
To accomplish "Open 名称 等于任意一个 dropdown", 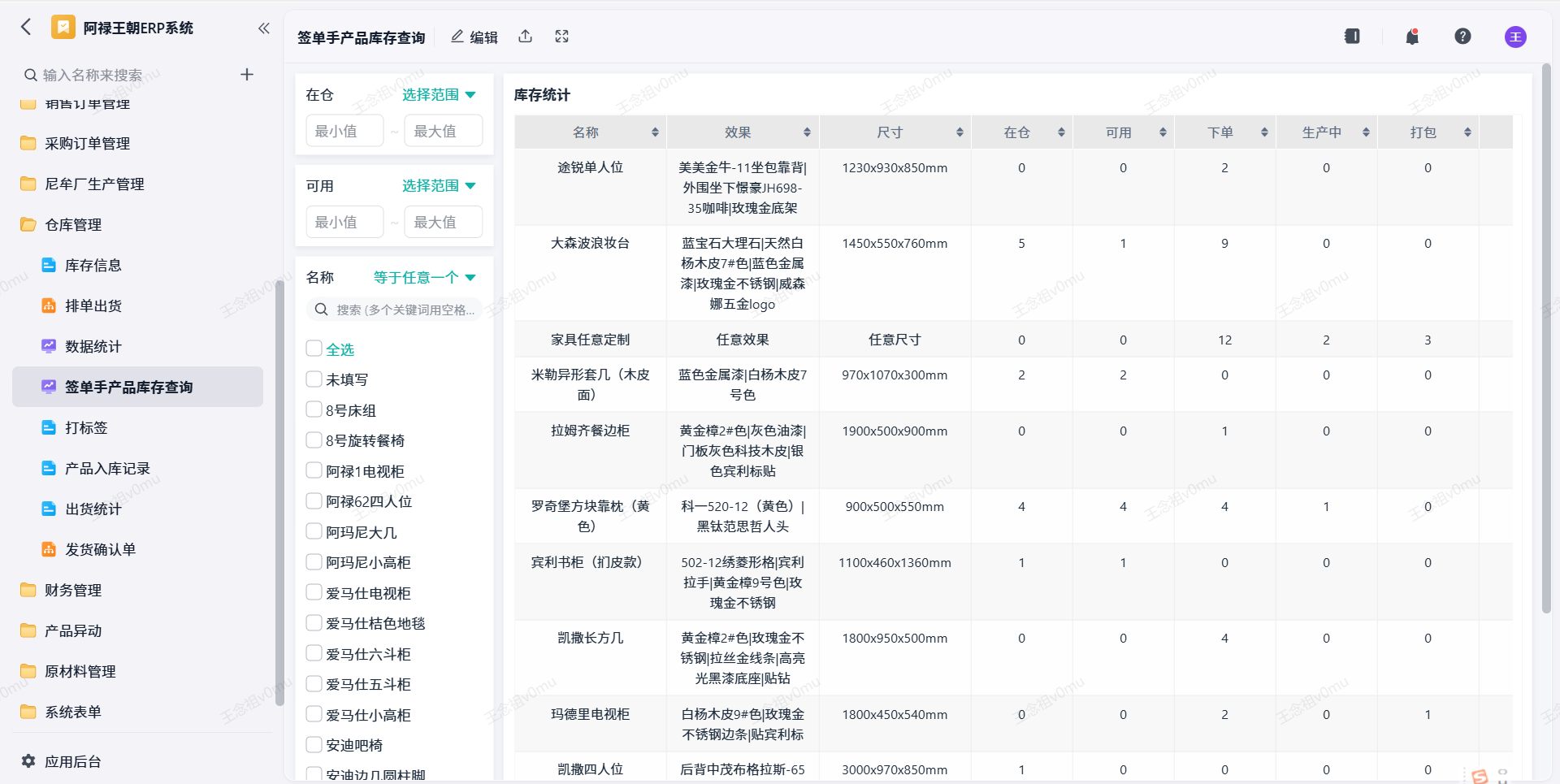I will coord(424,278).
